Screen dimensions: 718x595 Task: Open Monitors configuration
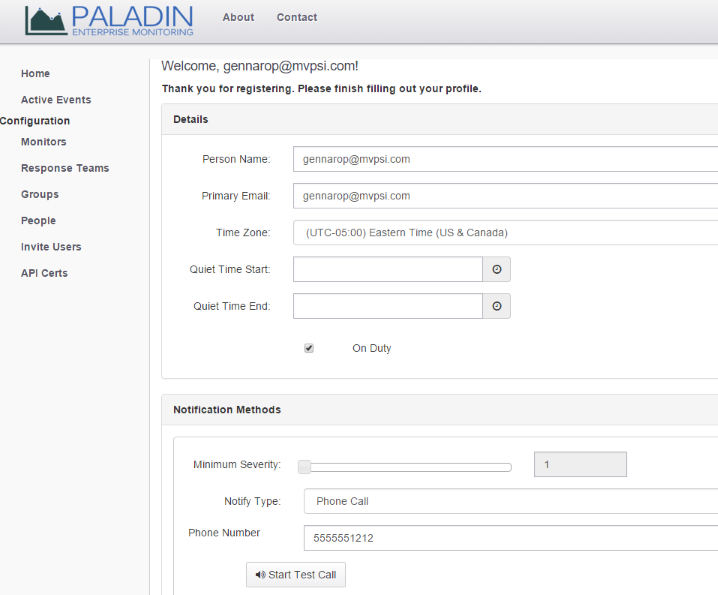(x=44, y=142)
